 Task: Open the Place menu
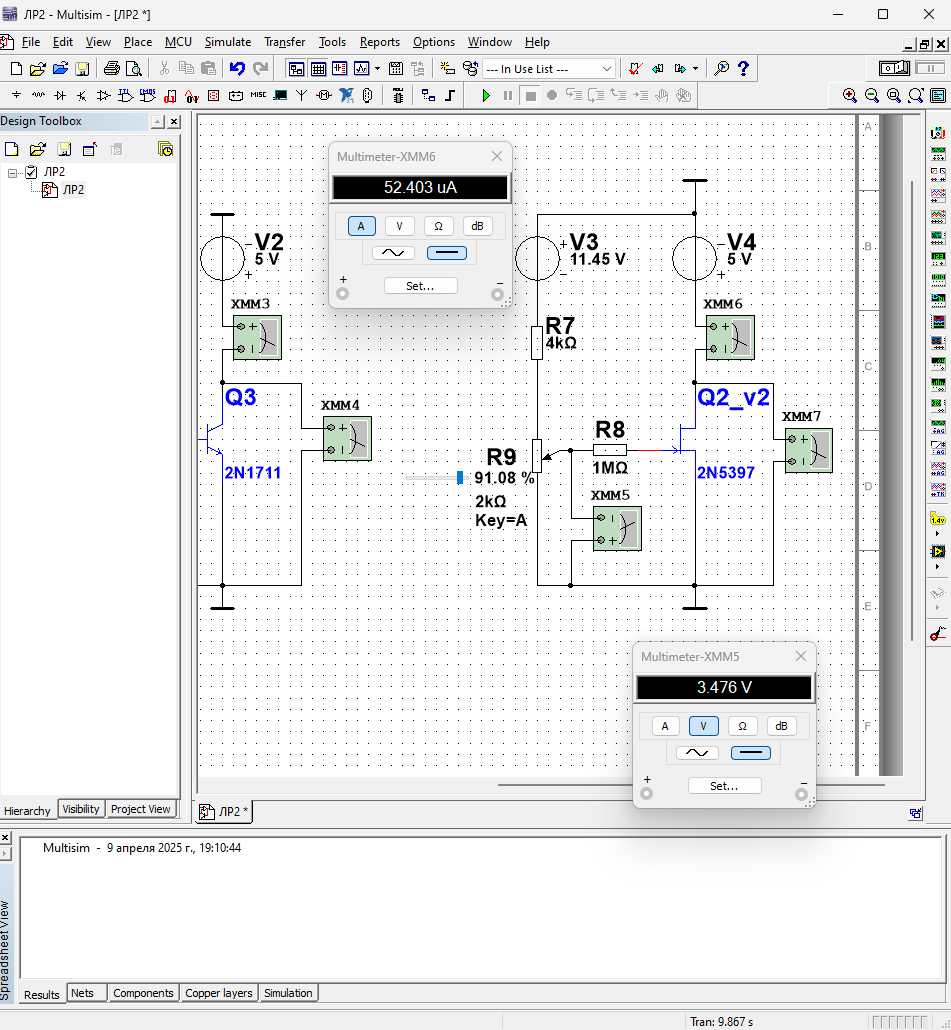138,42
